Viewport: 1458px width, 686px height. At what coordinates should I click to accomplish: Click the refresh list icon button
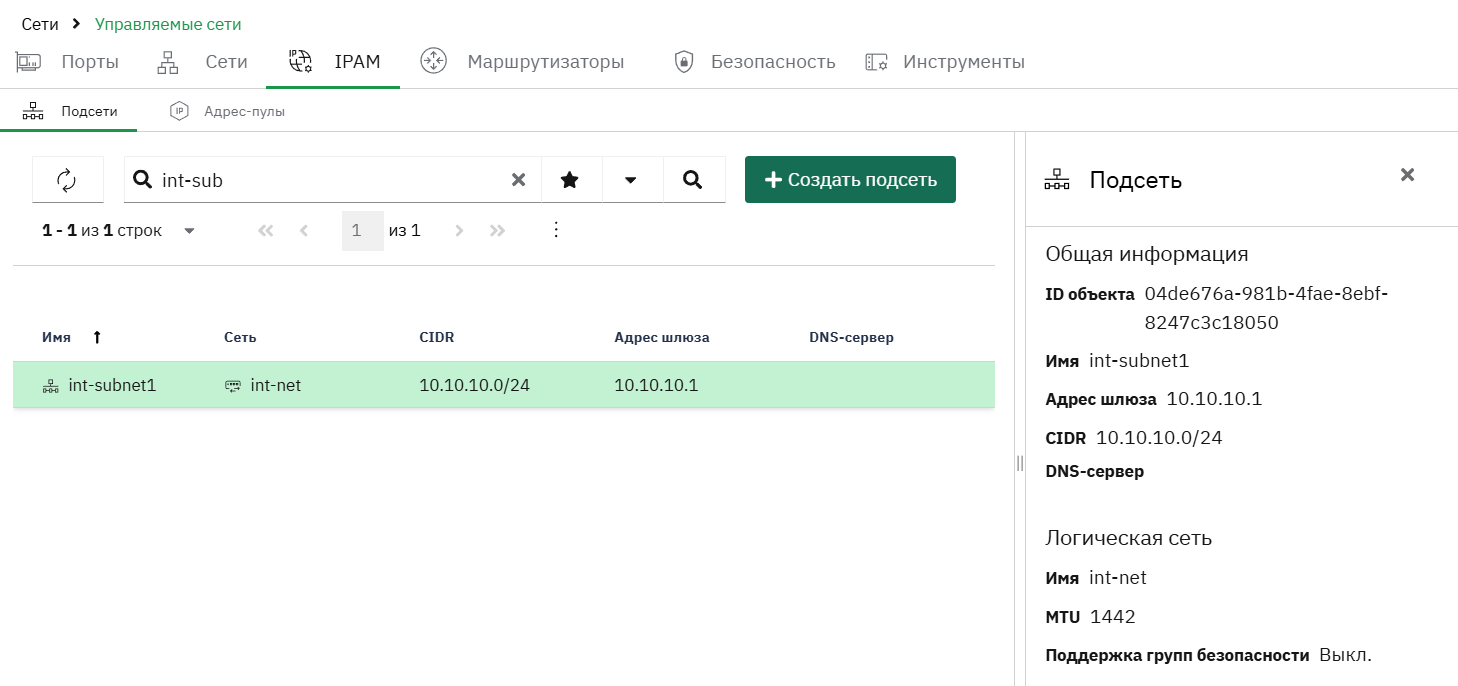pos(67,180)
